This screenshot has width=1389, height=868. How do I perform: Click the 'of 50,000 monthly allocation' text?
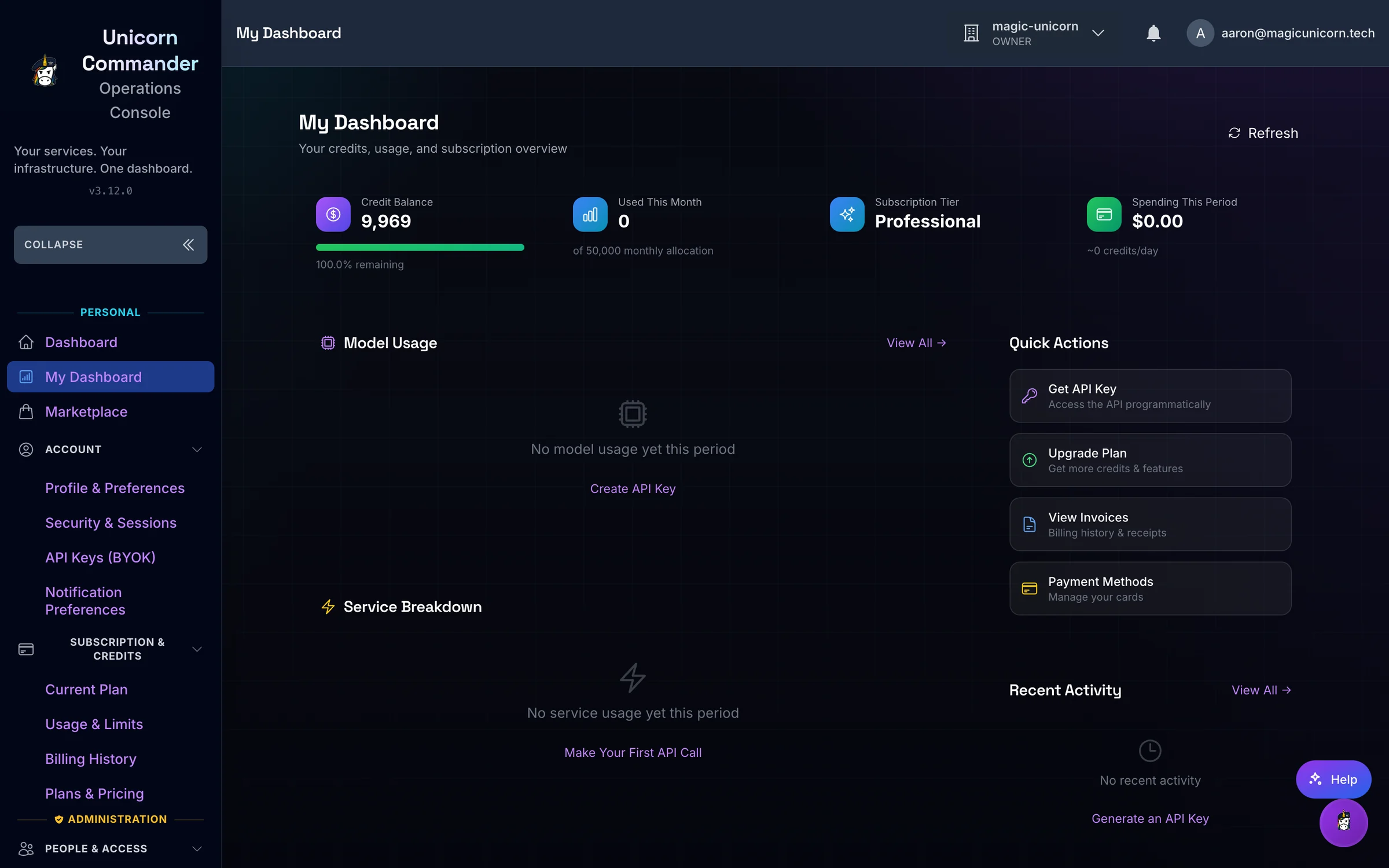click(643, 251)
